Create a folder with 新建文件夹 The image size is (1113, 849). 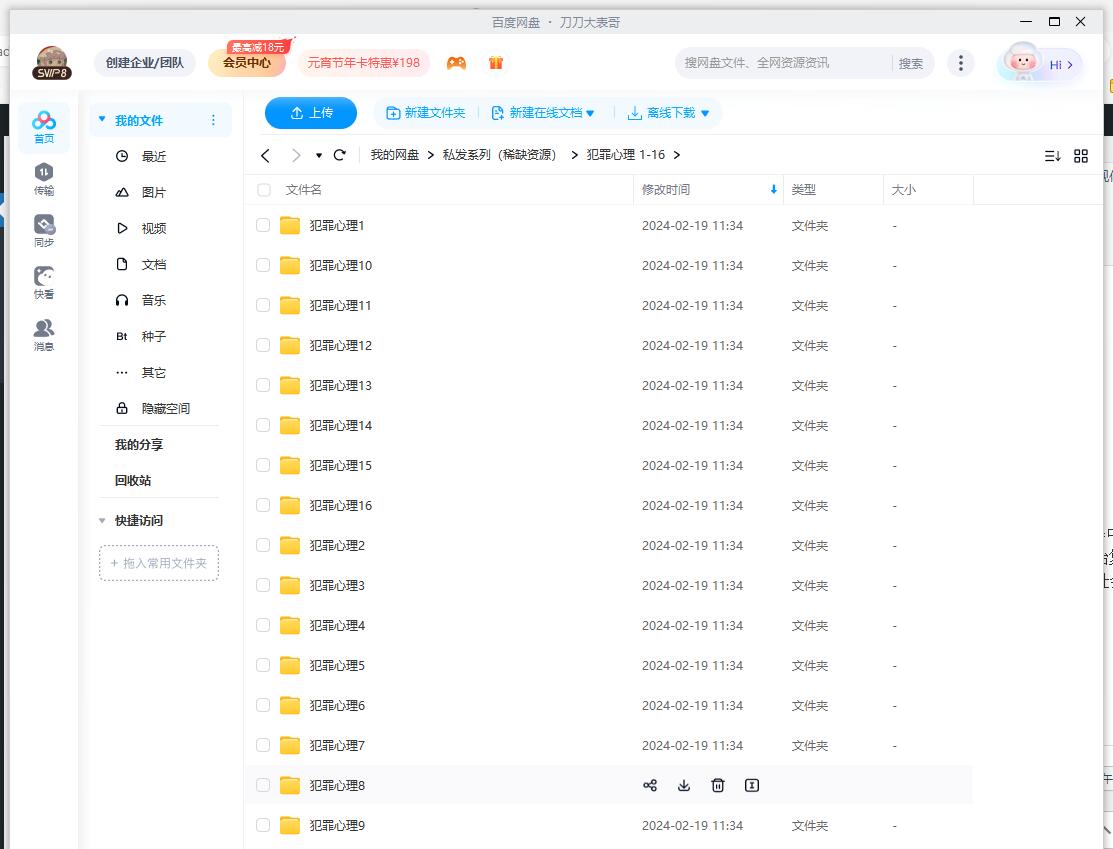pyautogui.click(x=427, y=113)
